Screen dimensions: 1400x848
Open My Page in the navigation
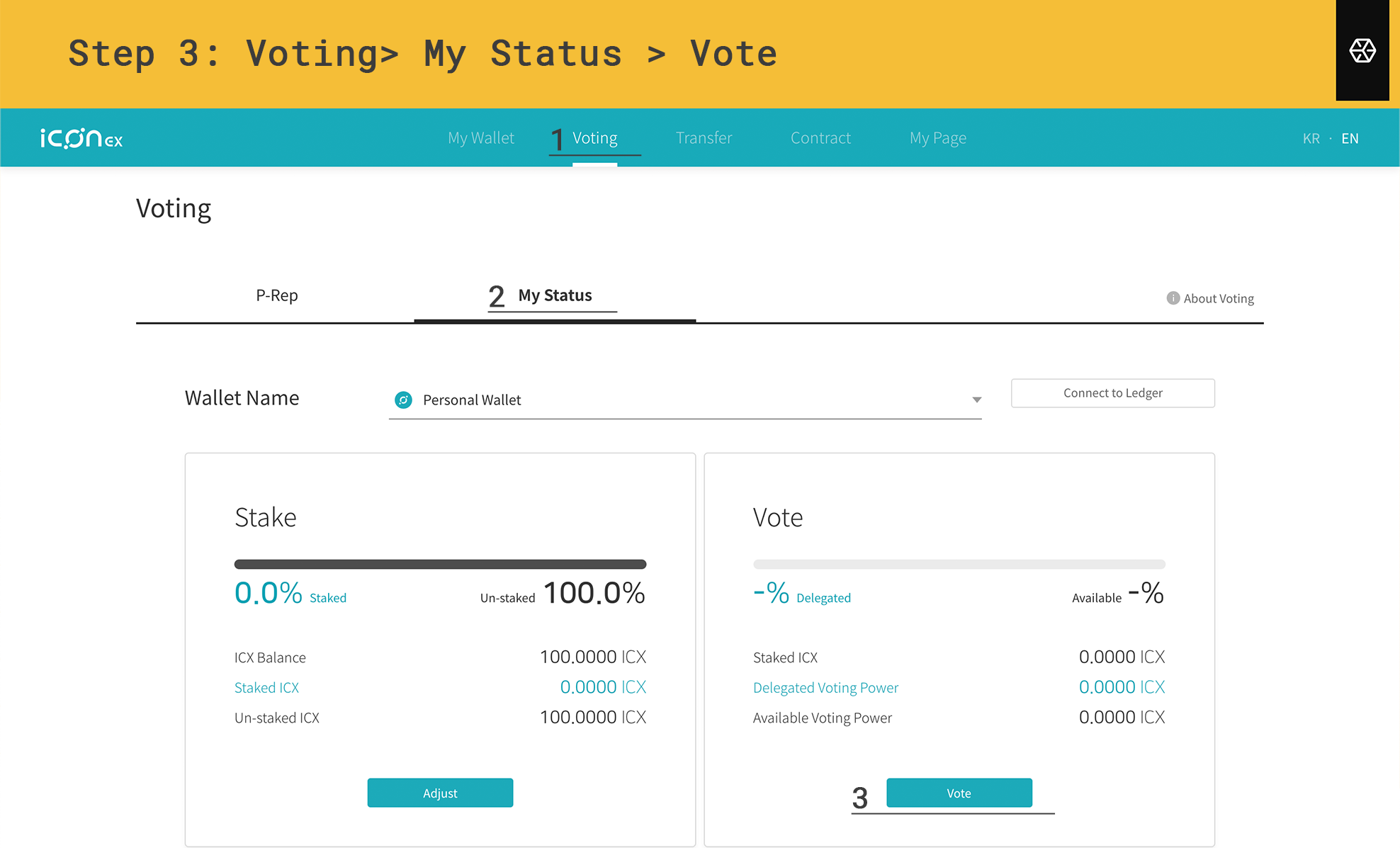(x=937, y=138)
